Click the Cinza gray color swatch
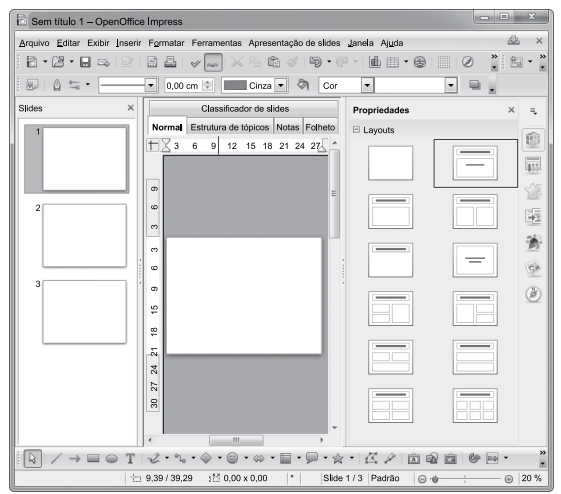Screen dimensions: 561x494 coord(235,85)
